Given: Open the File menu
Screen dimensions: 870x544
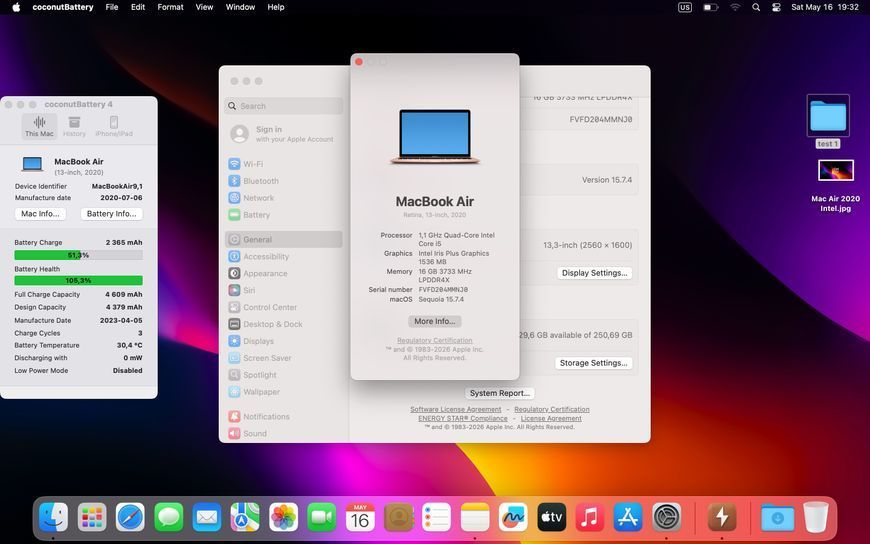Looking at the screenshot, I should pos(112,7).
